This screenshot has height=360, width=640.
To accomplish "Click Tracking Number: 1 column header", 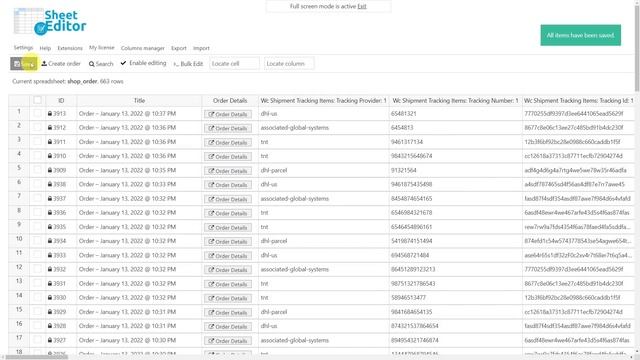I will click(455, 100).
